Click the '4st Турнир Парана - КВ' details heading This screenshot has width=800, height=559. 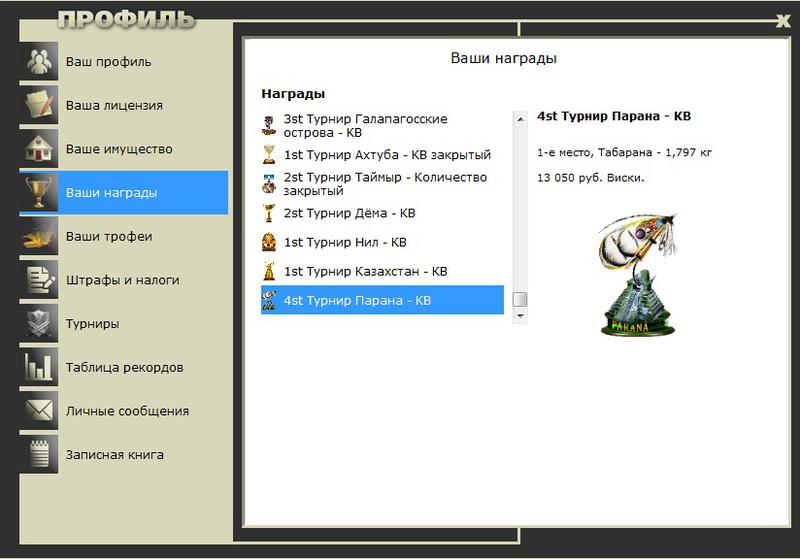coord(614,116)
